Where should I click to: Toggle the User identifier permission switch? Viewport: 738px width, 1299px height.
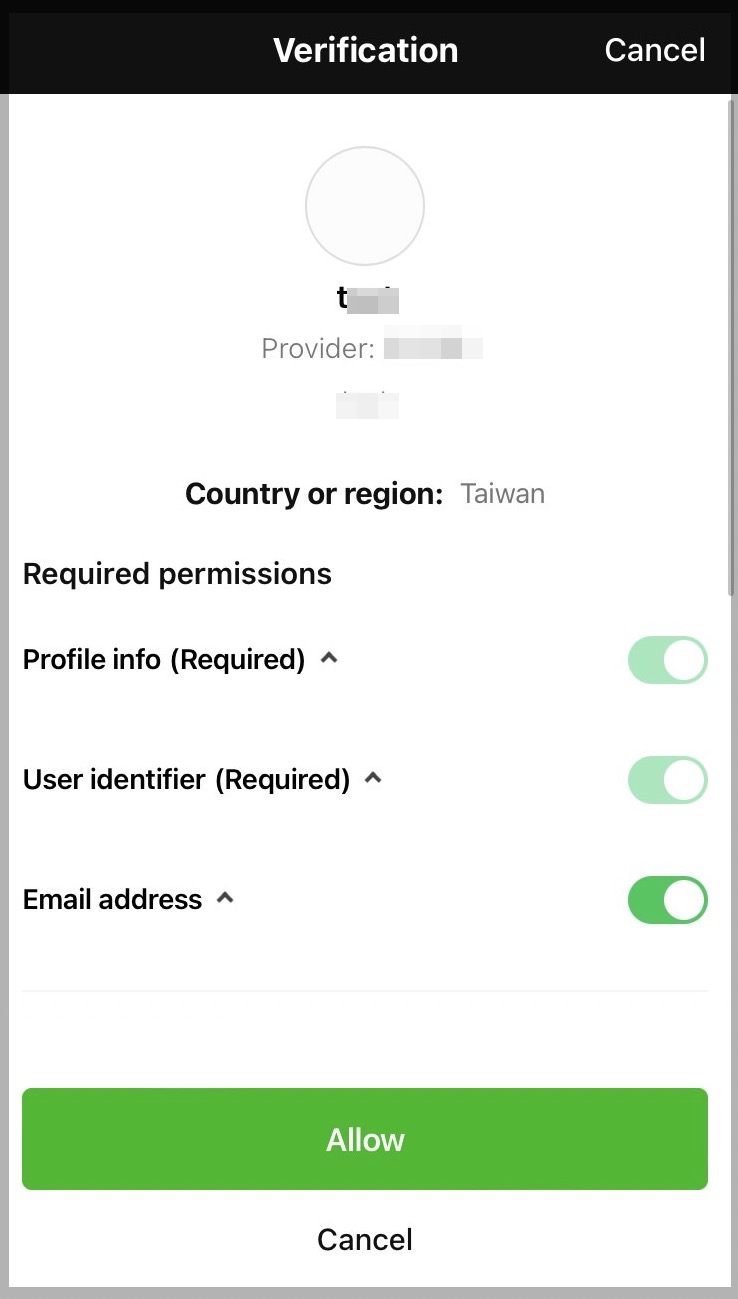tap(667, 780)
